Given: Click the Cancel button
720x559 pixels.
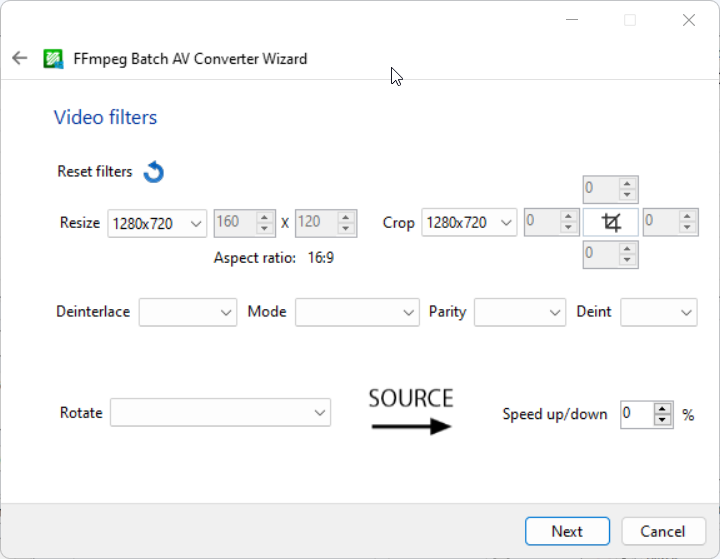Looking at the screenshot, I should (663, 531).
